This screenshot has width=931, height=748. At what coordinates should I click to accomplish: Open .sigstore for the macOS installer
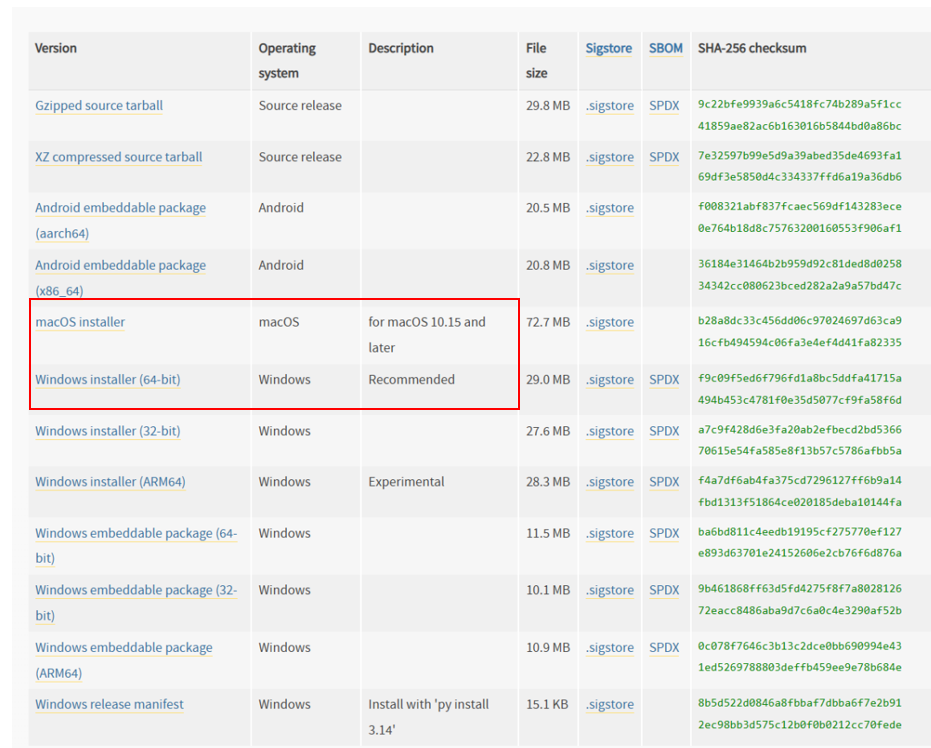click(x=610, y=322)
